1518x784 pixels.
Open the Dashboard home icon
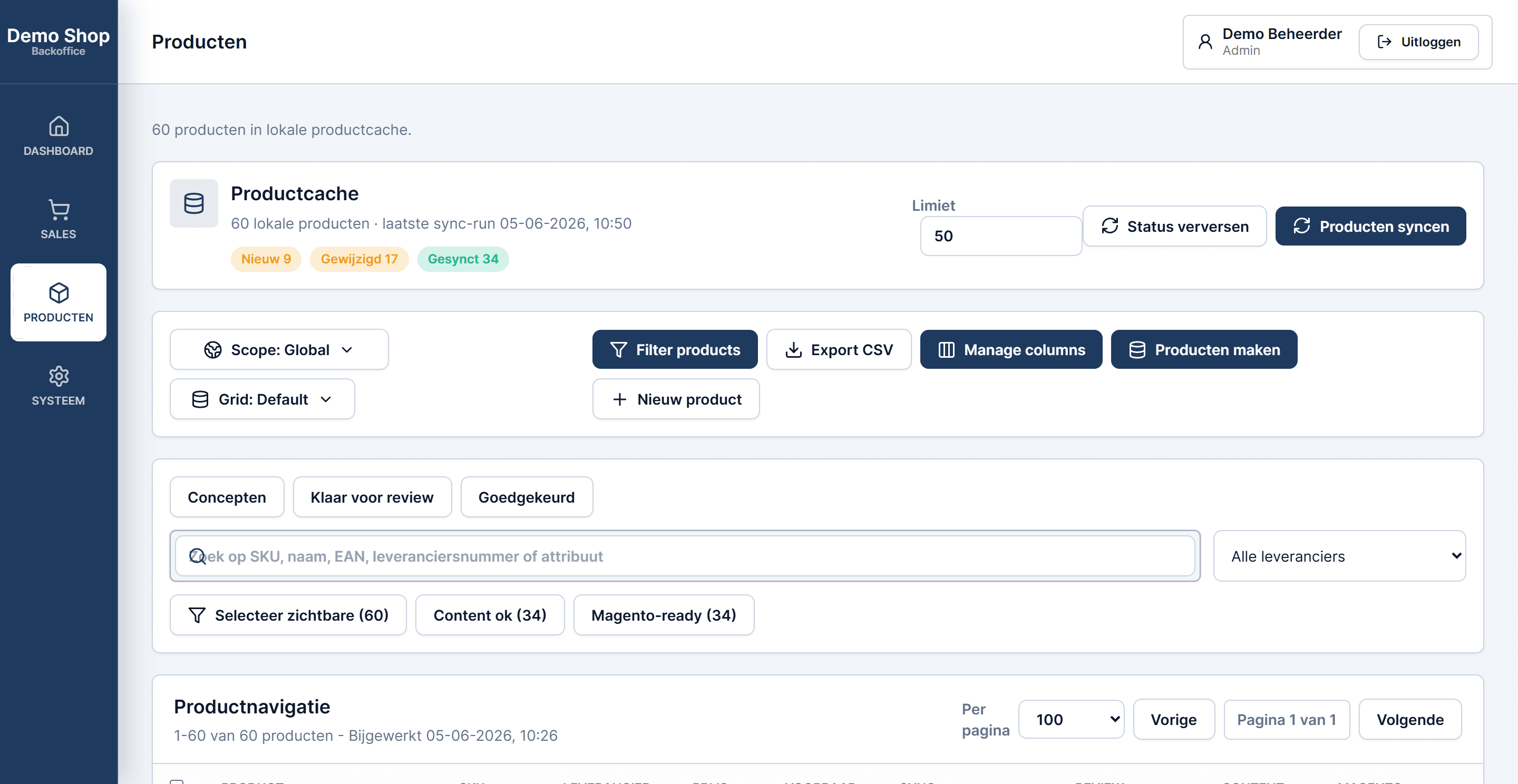coord(59,126)
